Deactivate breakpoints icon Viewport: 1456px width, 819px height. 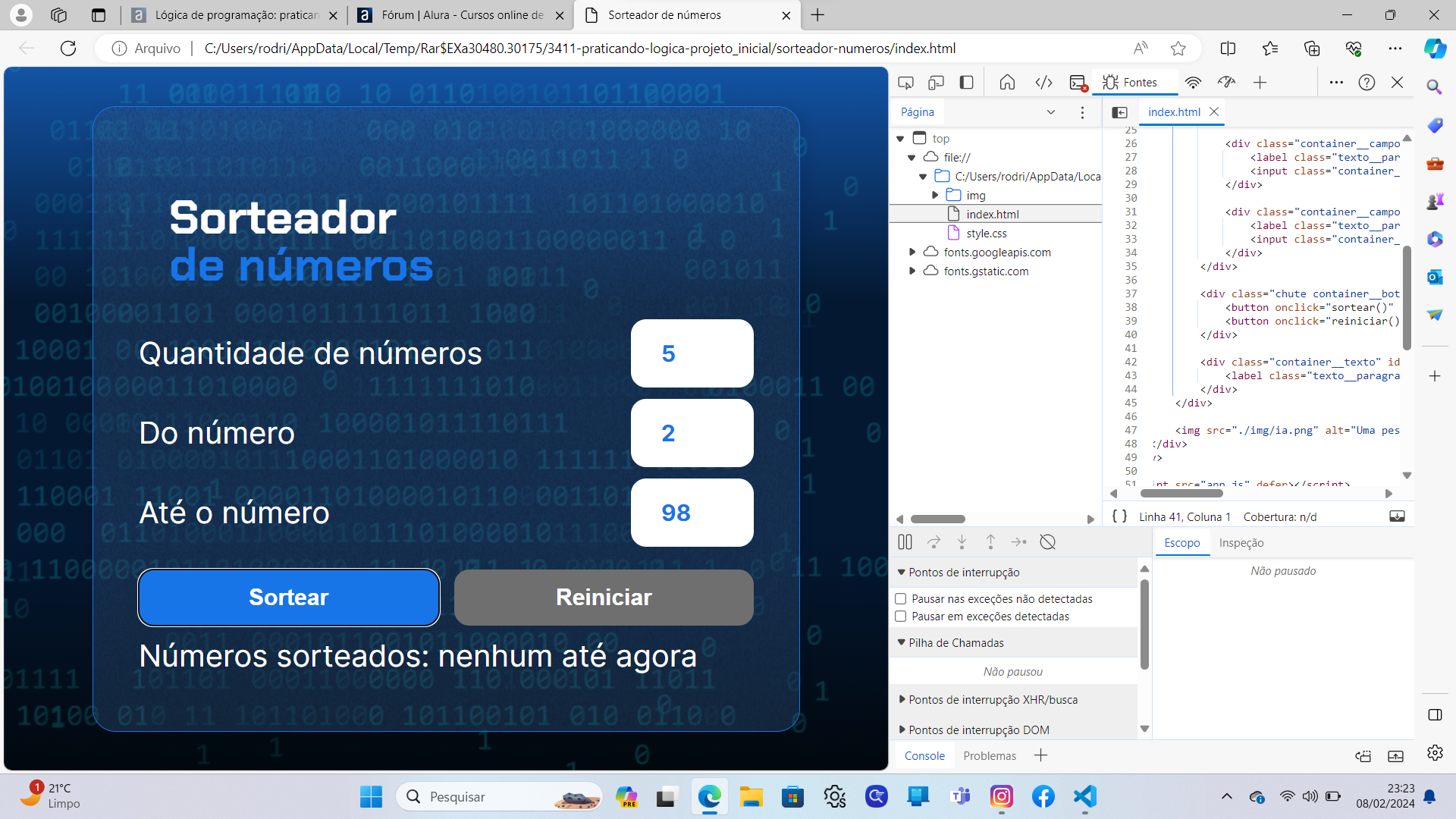coord(1047,542)
